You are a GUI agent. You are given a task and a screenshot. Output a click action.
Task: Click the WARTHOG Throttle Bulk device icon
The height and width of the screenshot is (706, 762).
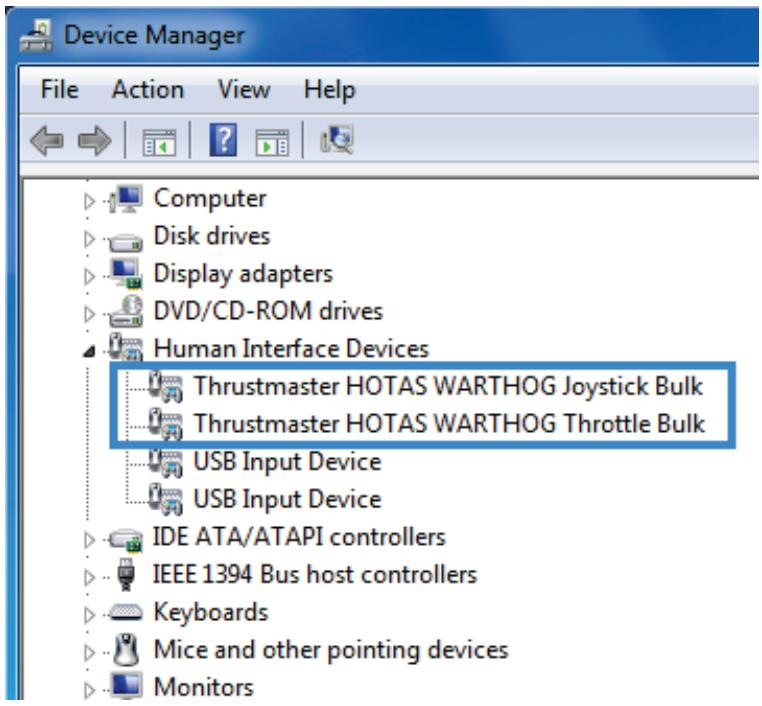point(166,424)
